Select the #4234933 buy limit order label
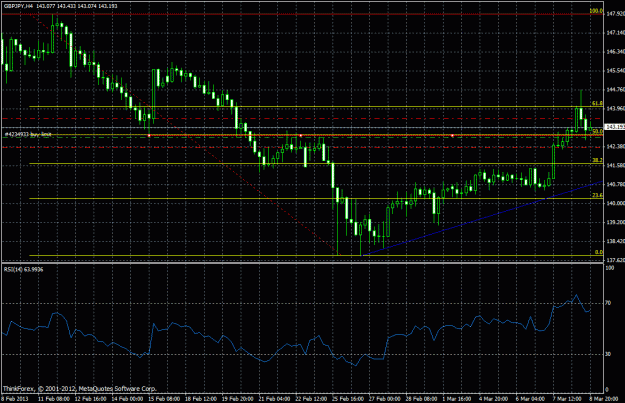Screen dimensions: 625x403 (x=28, y=134)
